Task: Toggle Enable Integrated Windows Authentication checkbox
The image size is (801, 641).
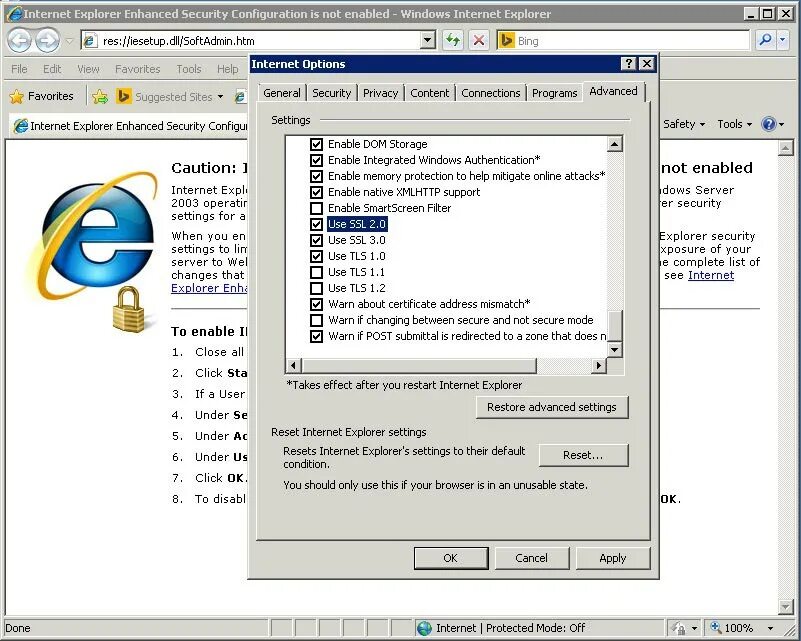Action: 316,160
